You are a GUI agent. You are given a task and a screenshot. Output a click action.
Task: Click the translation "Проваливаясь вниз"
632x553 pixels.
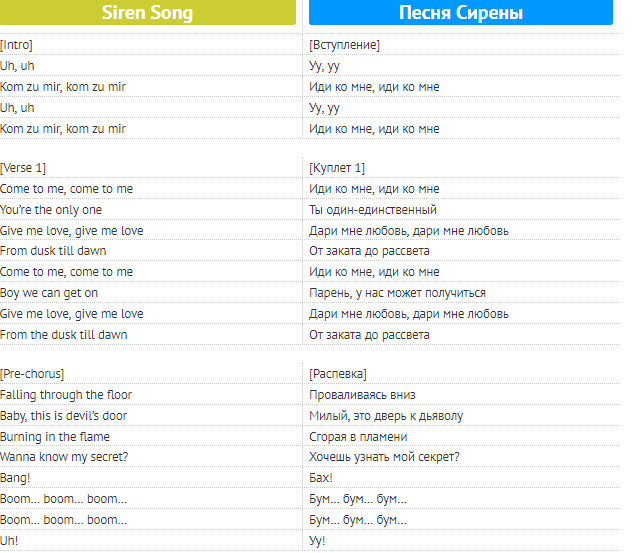click(x=362, y=395)
